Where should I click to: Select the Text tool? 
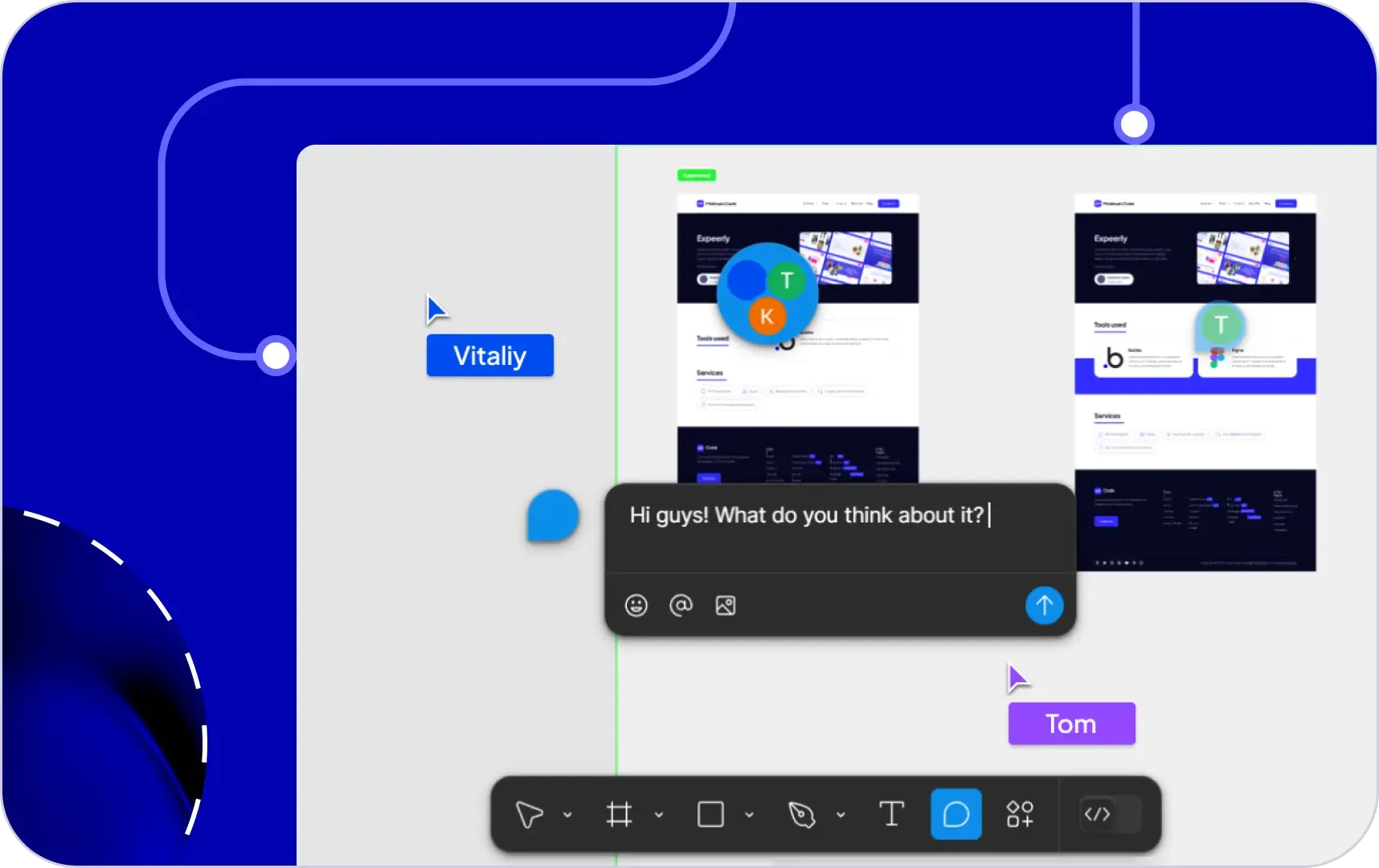pos(891,814)
